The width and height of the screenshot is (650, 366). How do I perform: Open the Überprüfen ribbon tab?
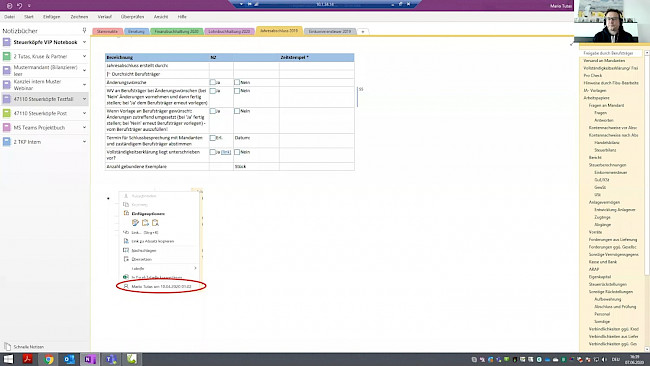(132, 17)
